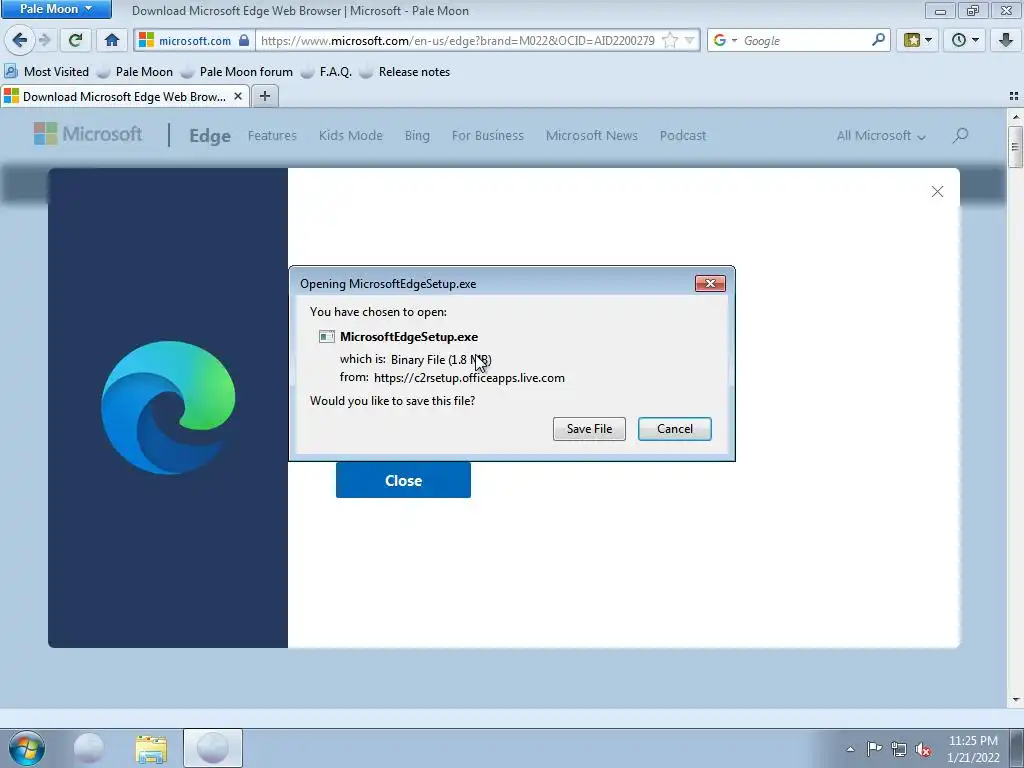Open the home page icon
Image resolution: width=1024 pixels, height=768 pixels.
tap(112, 40)
